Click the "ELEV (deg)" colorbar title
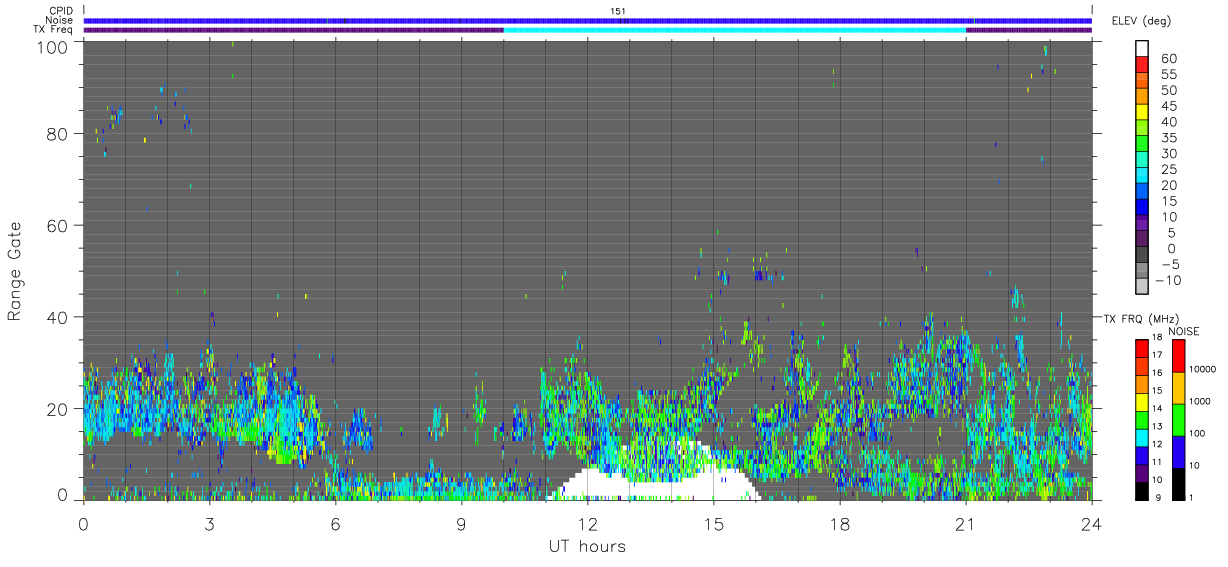This screenshot has width=1228, height=567. click(x=1140, y=20)
